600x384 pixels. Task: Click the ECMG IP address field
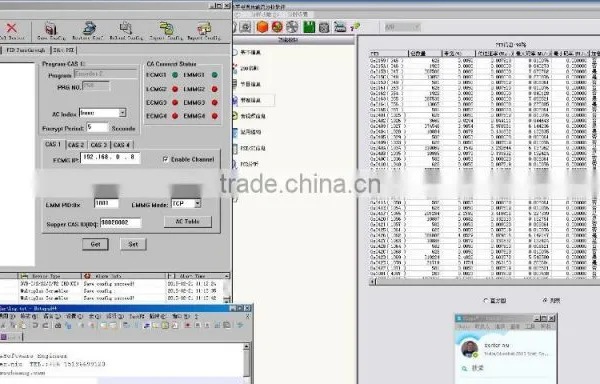click(110, 158)
